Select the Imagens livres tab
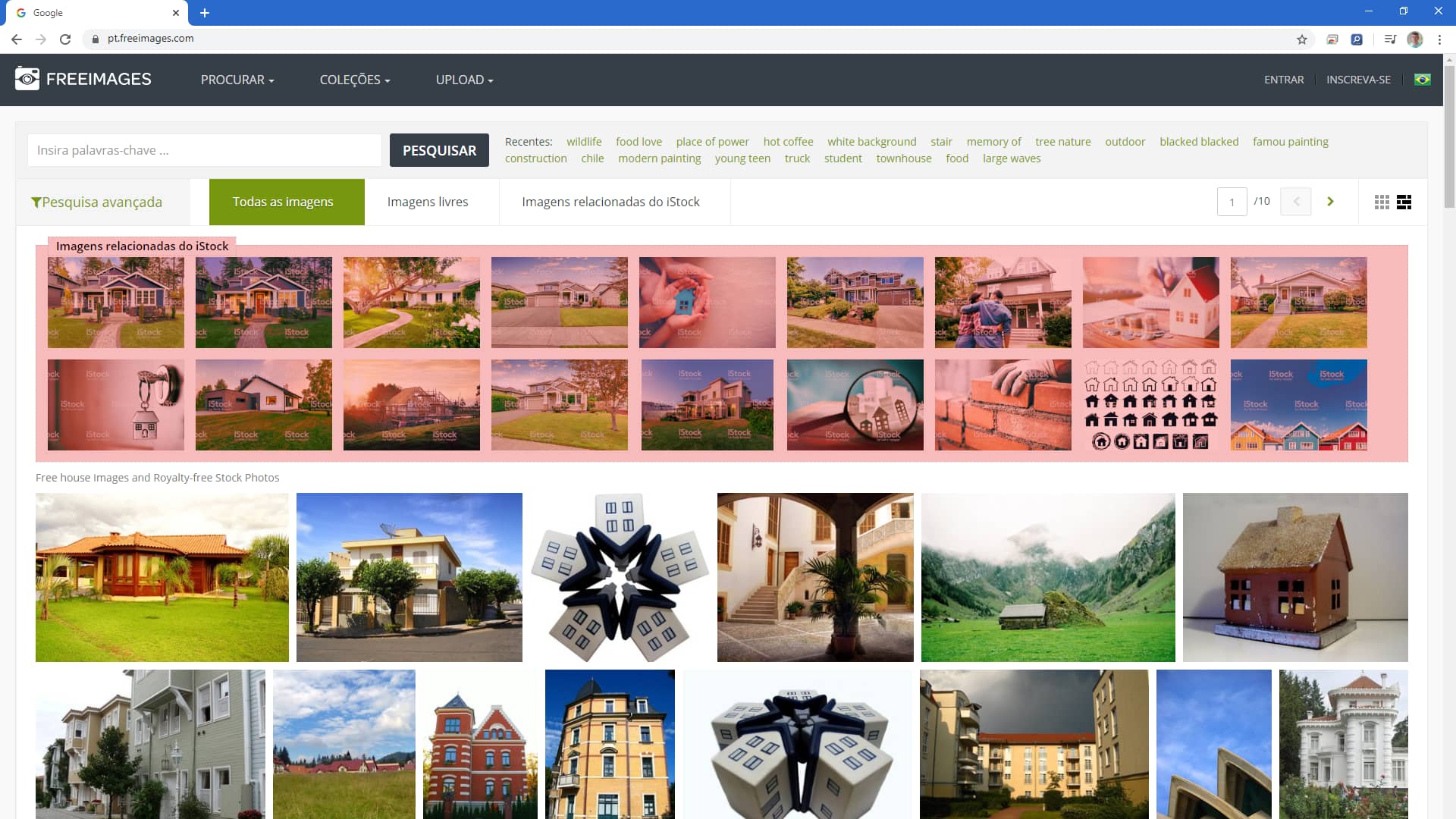The width and height of the screenshot is (1456, 819). [x=428, y=201]
